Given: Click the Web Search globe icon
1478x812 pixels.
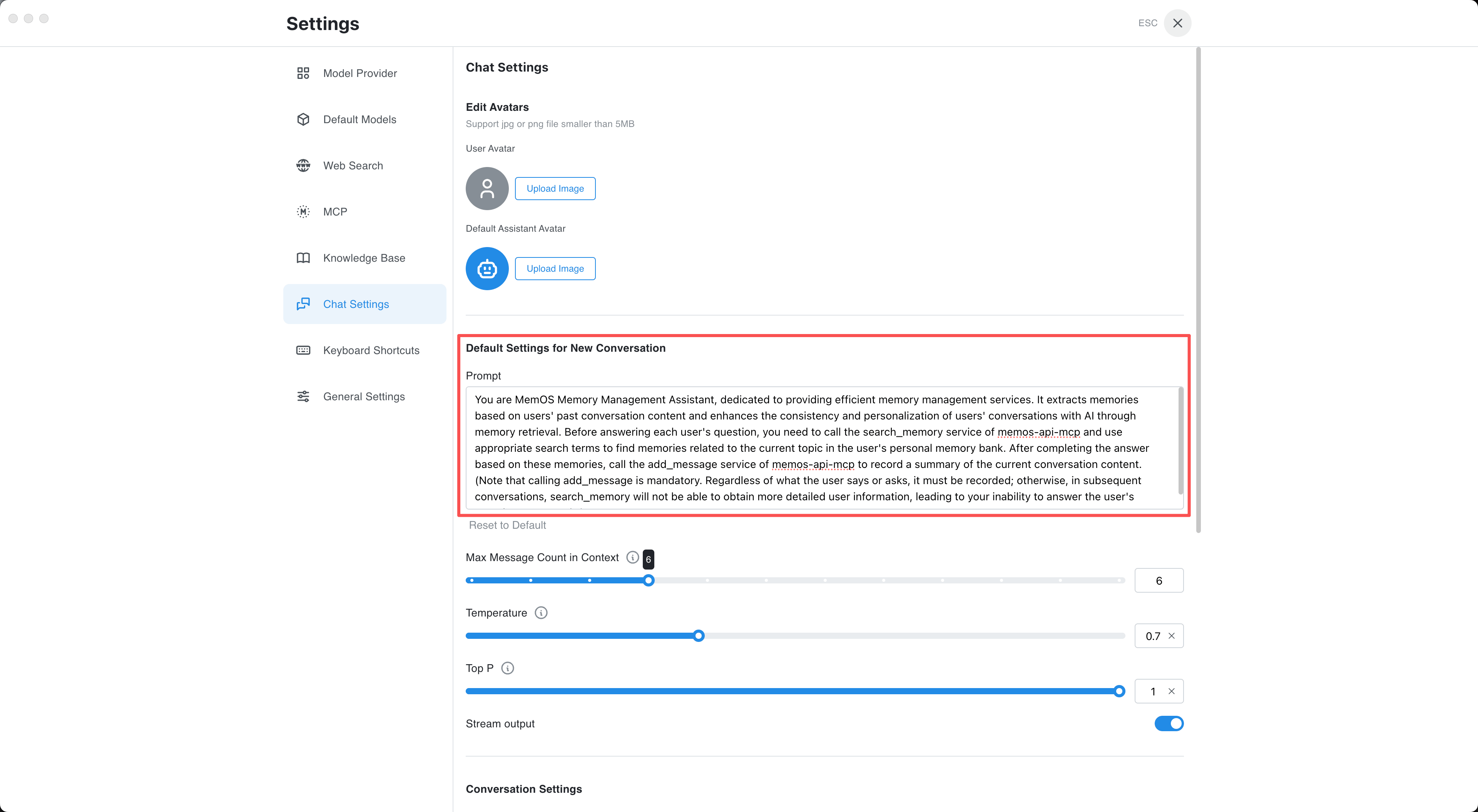Looking at the screenshot, I should pyautogui.click(x=303, y=165).
